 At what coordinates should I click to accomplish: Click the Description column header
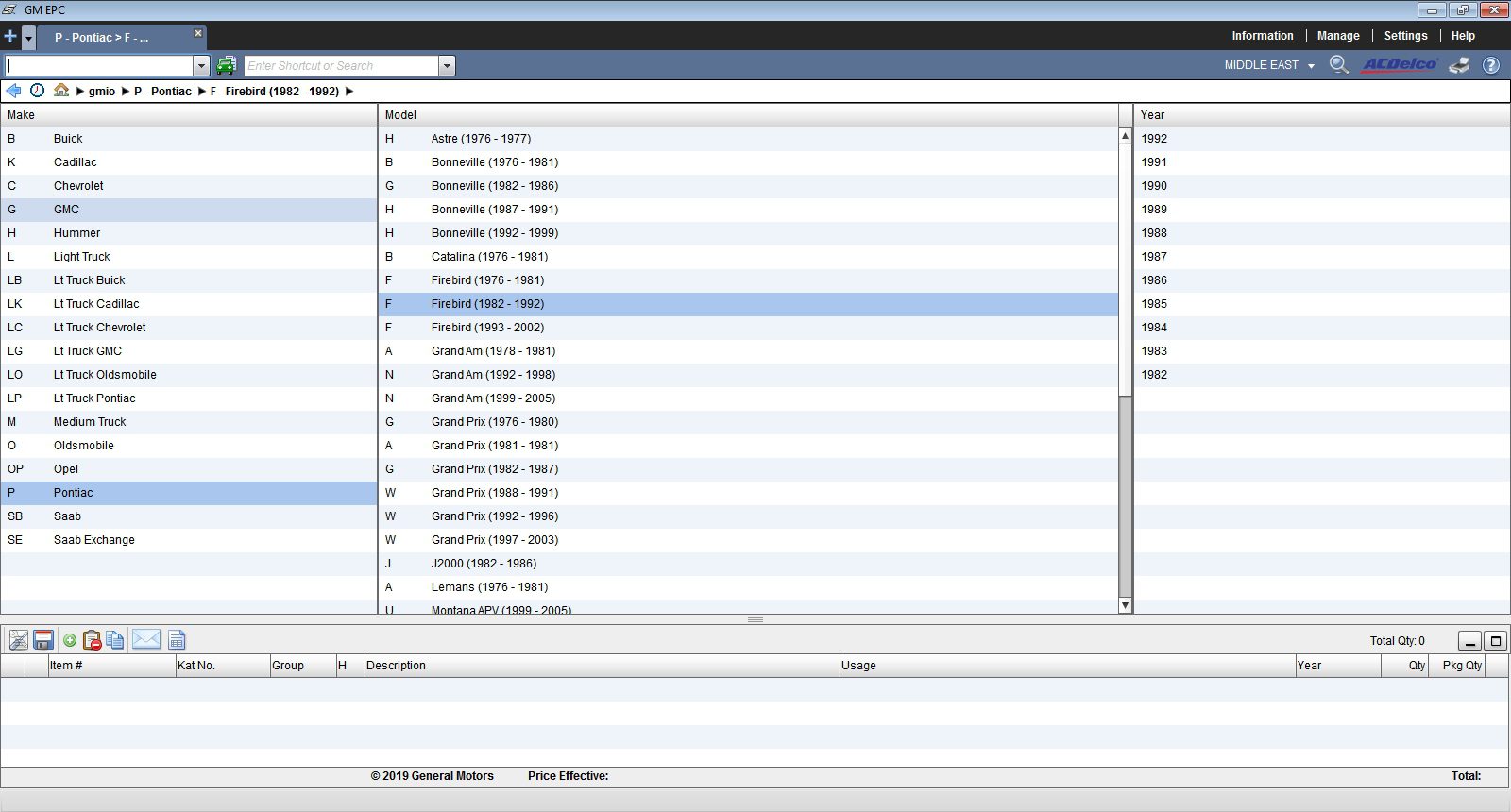click(x=602, y=666)
